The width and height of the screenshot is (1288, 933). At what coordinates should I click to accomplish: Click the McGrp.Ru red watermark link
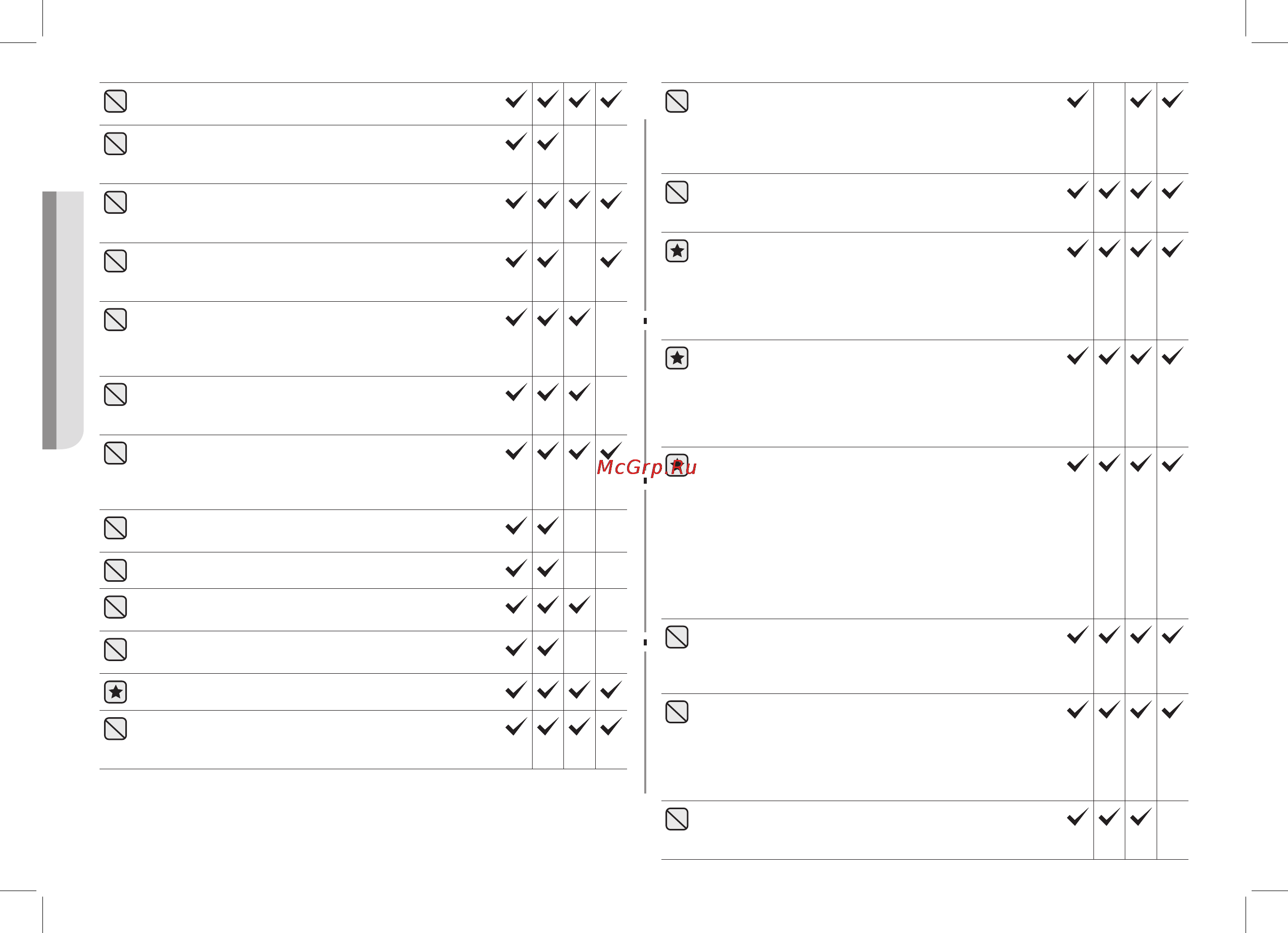(x=646, y=467)
